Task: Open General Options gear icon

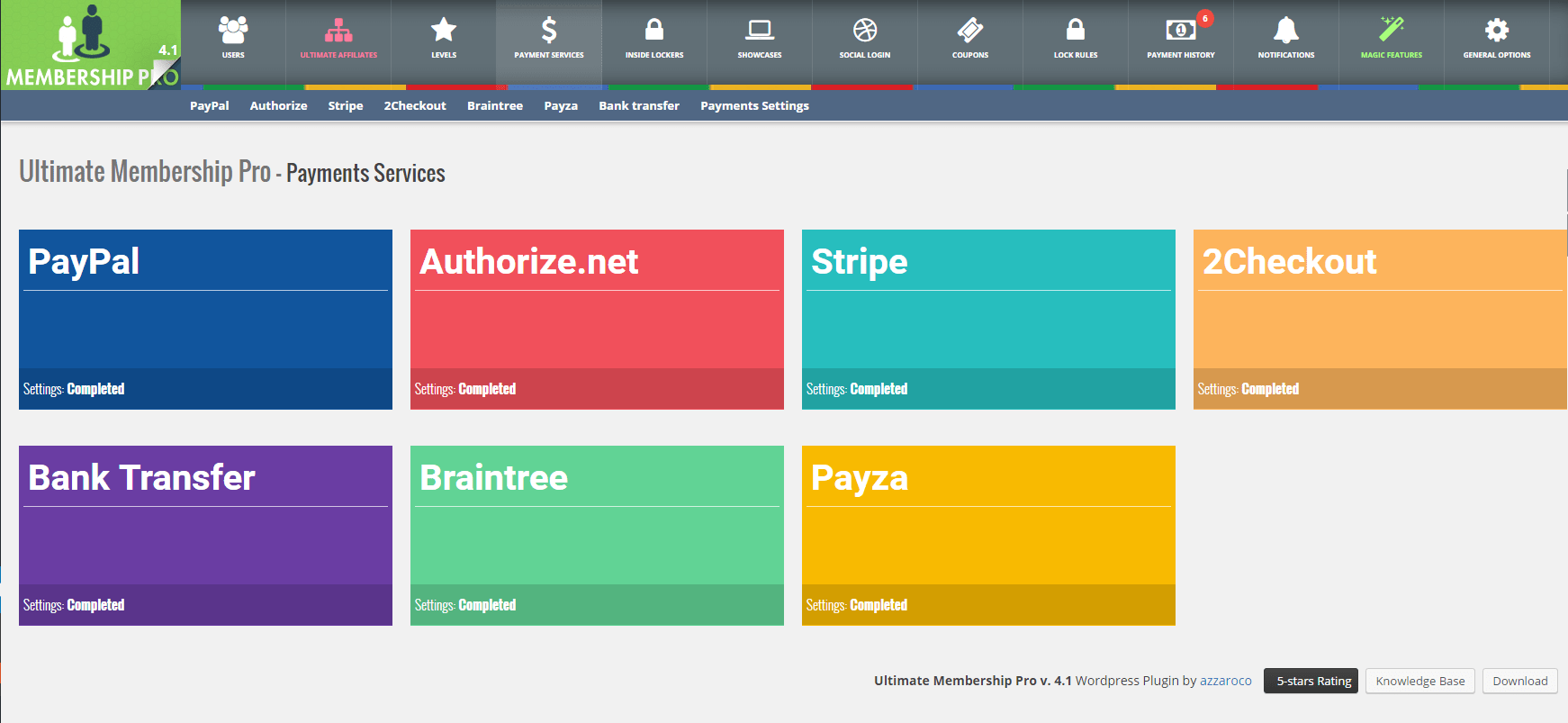Action: pyautogui.click(x=1497, y=32)
